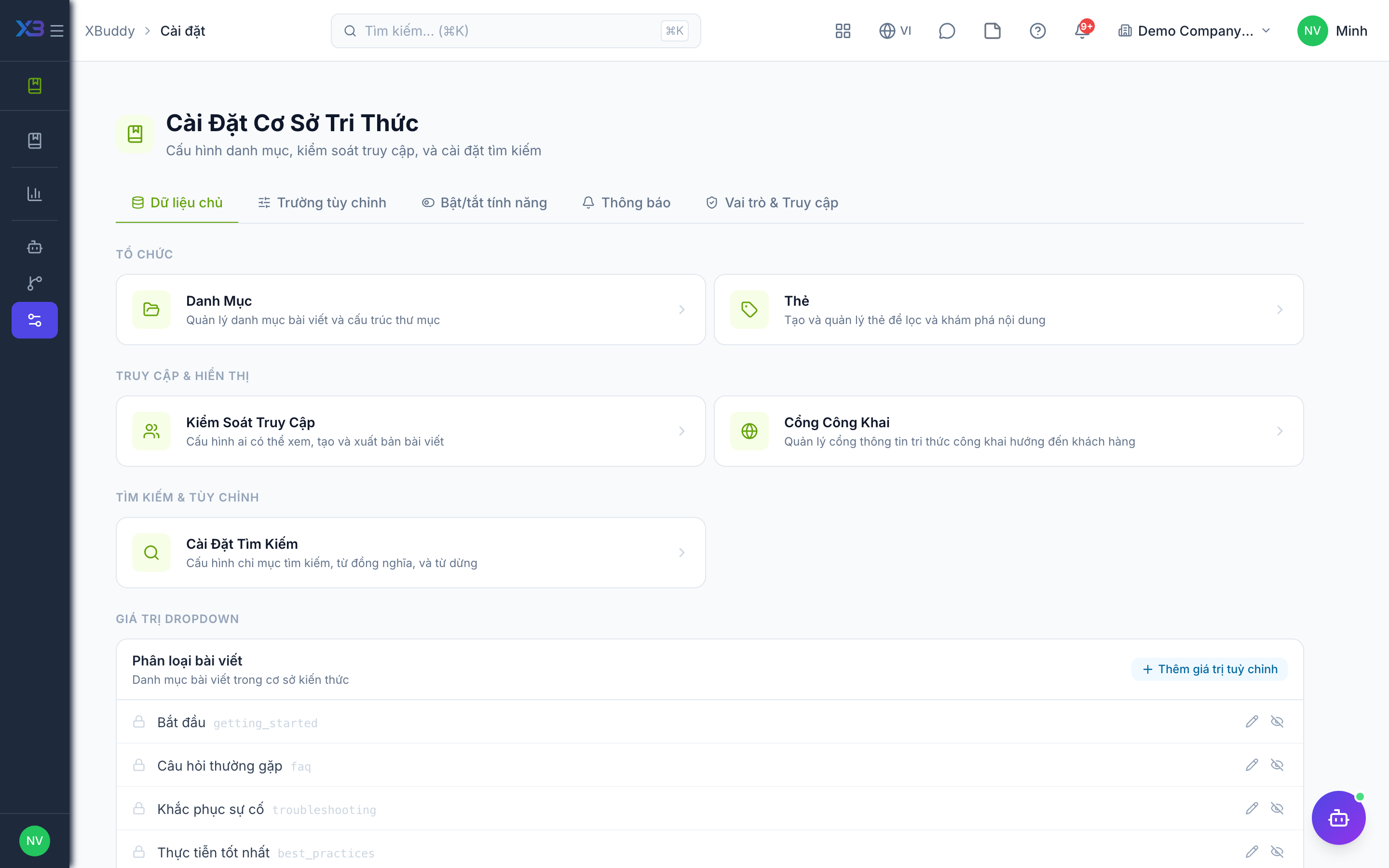
Task: Edit the Khắc phục sự cố pencil icon
Action: tap(1252, 808)
